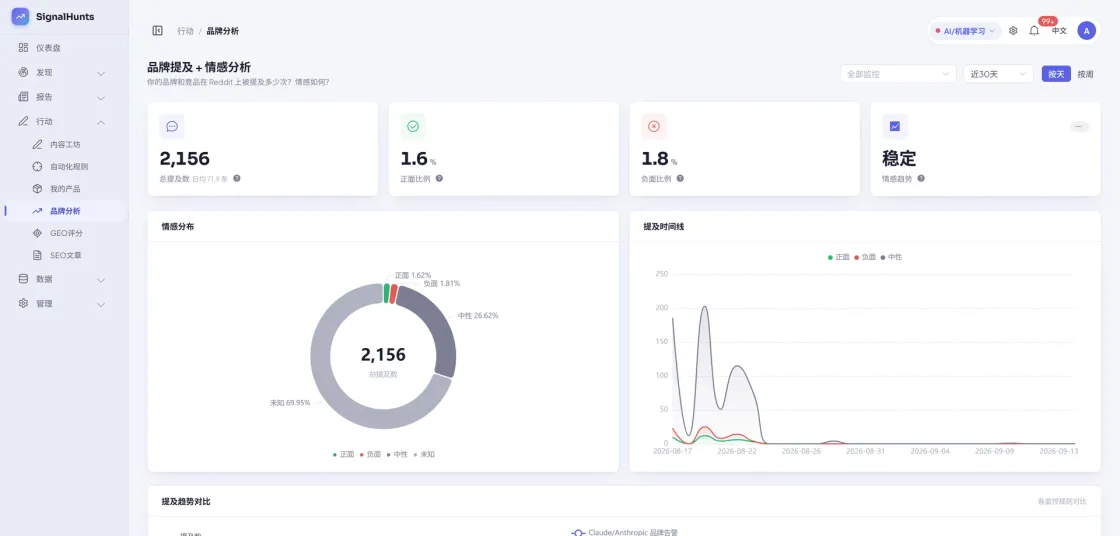
Task: Click red X icon on negative card
Action: click(x=654, y=126)
